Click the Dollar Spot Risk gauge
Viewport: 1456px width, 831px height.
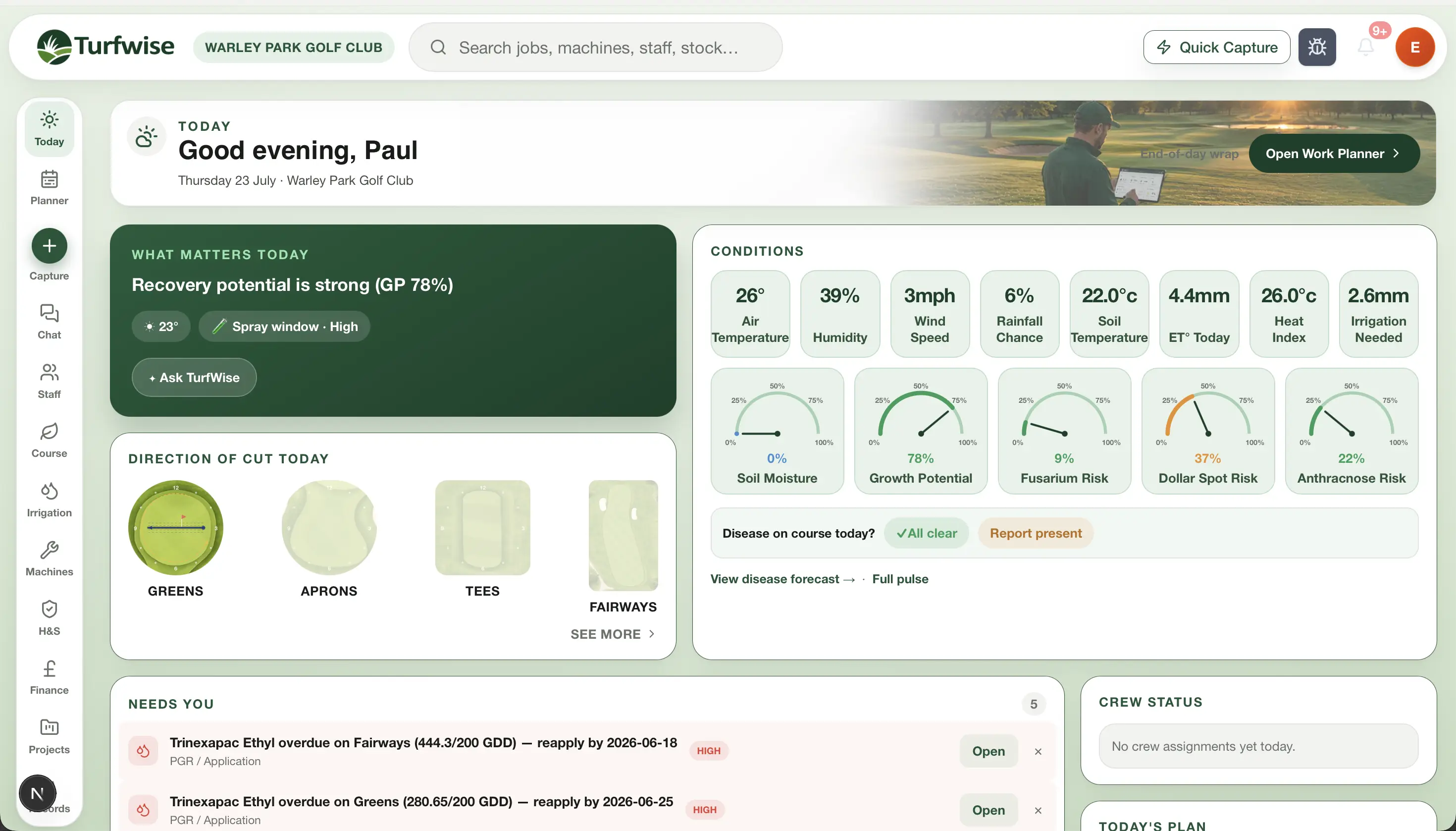point(1208,431)
